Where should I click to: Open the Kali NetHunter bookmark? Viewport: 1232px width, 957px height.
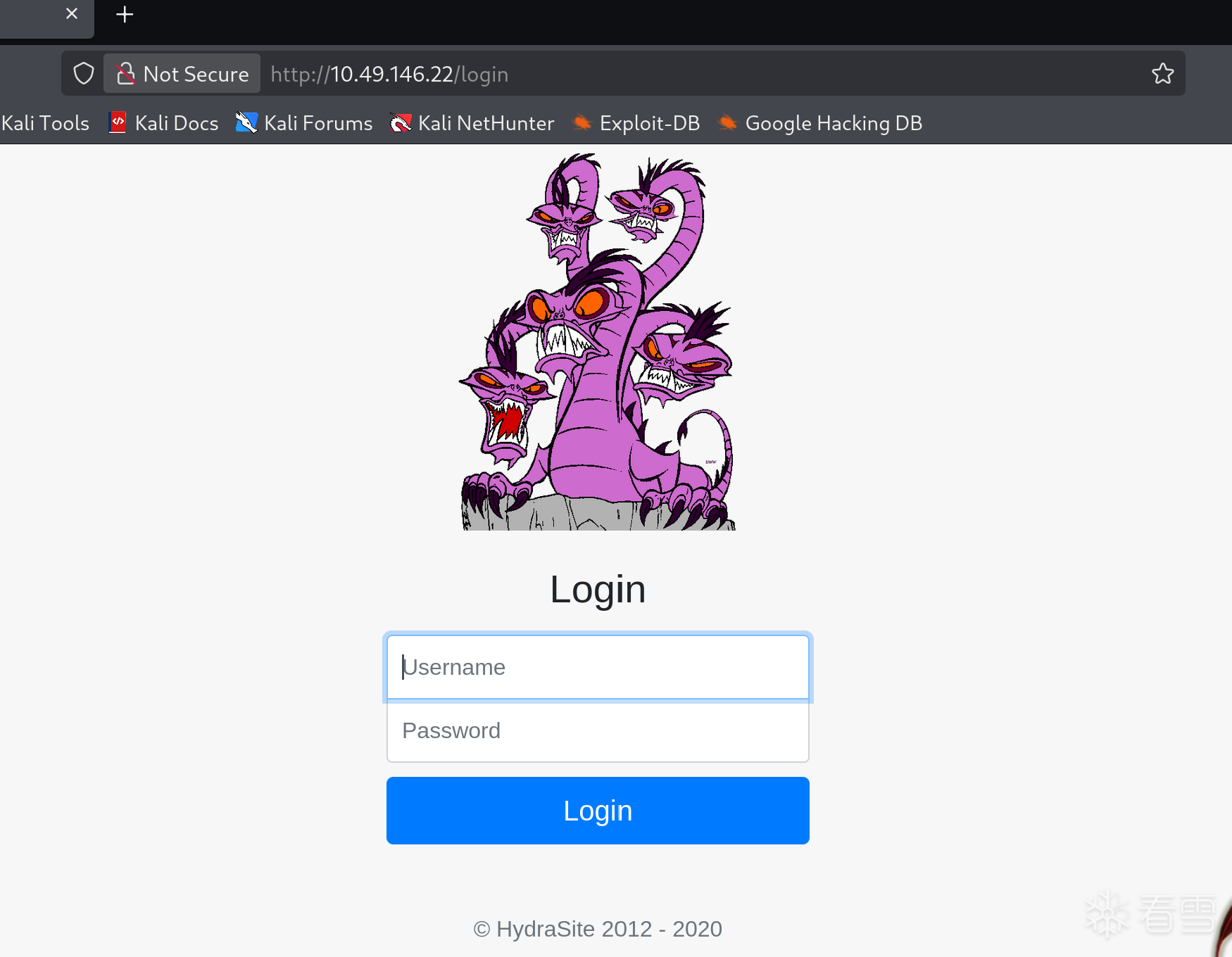tap(472, 123)
